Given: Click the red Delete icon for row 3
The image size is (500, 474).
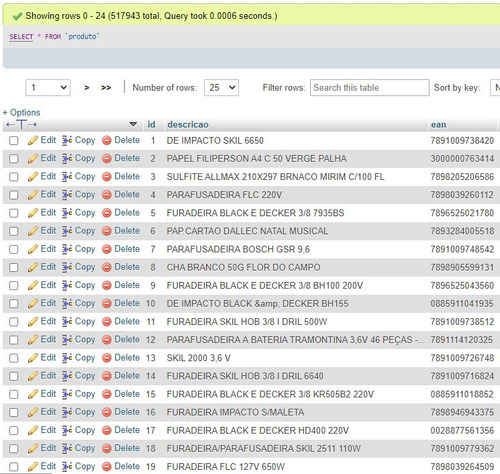Looking at the screenshot, I should [x=107, y=177].
